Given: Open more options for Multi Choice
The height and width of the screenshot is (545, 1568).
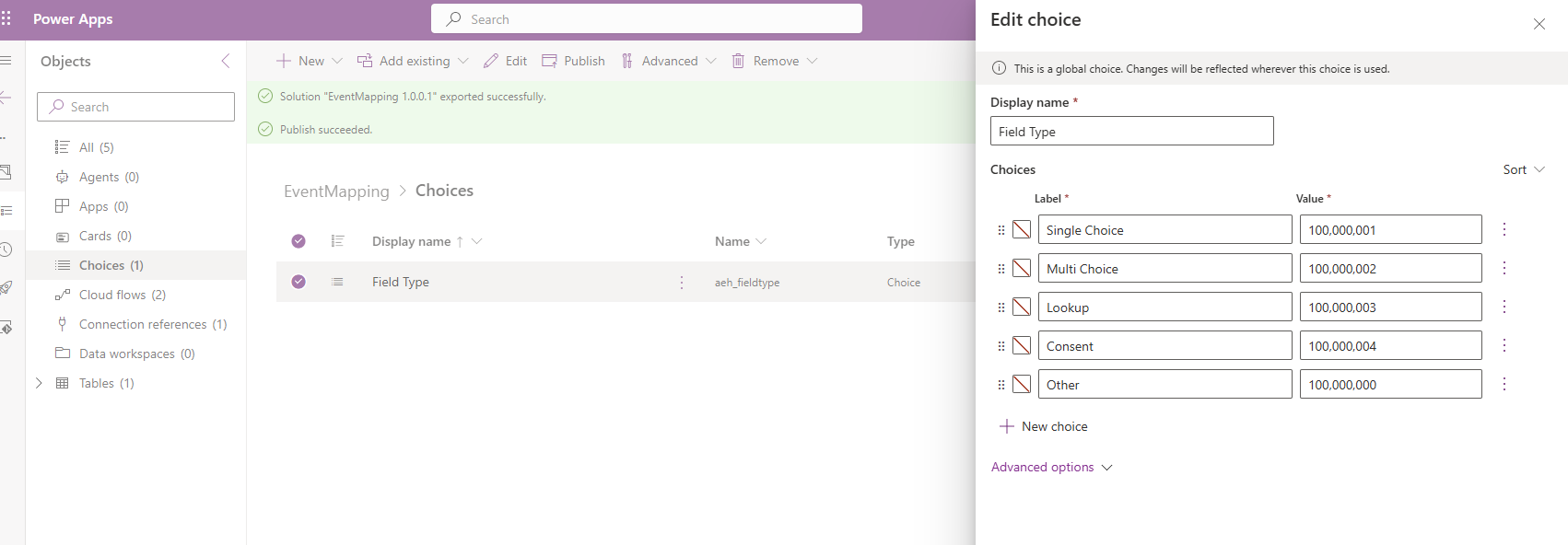Looking at the screenshot, I should click(1504, 268).
